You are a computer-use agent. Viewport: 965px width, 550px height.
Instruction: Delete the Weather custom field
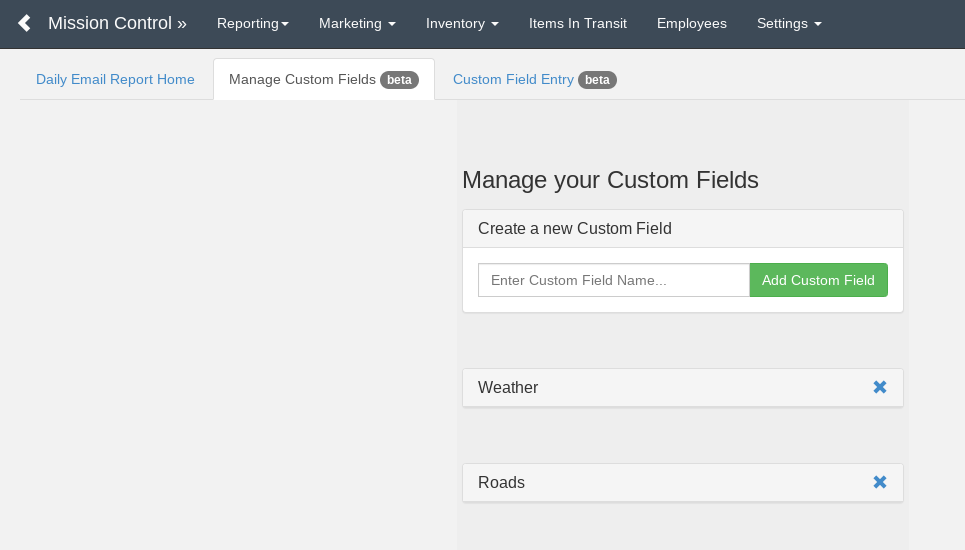point(879,387)
